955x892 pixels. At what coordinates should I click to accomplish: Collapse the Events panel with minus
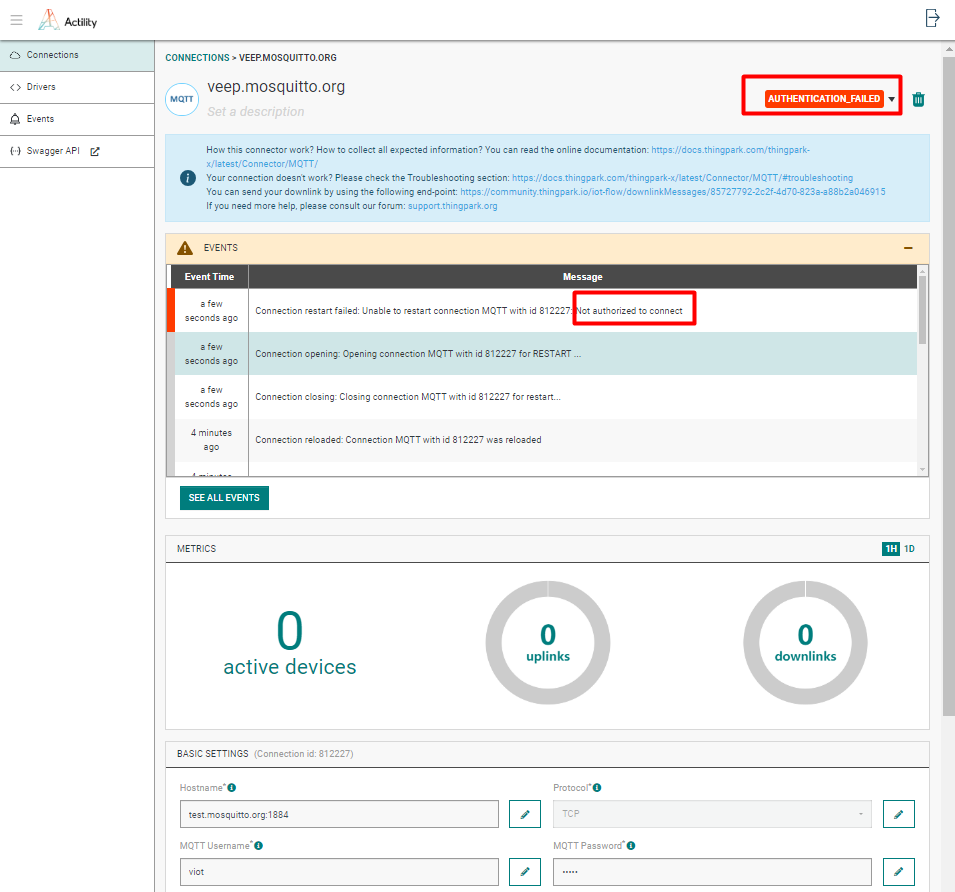[908, 248]
